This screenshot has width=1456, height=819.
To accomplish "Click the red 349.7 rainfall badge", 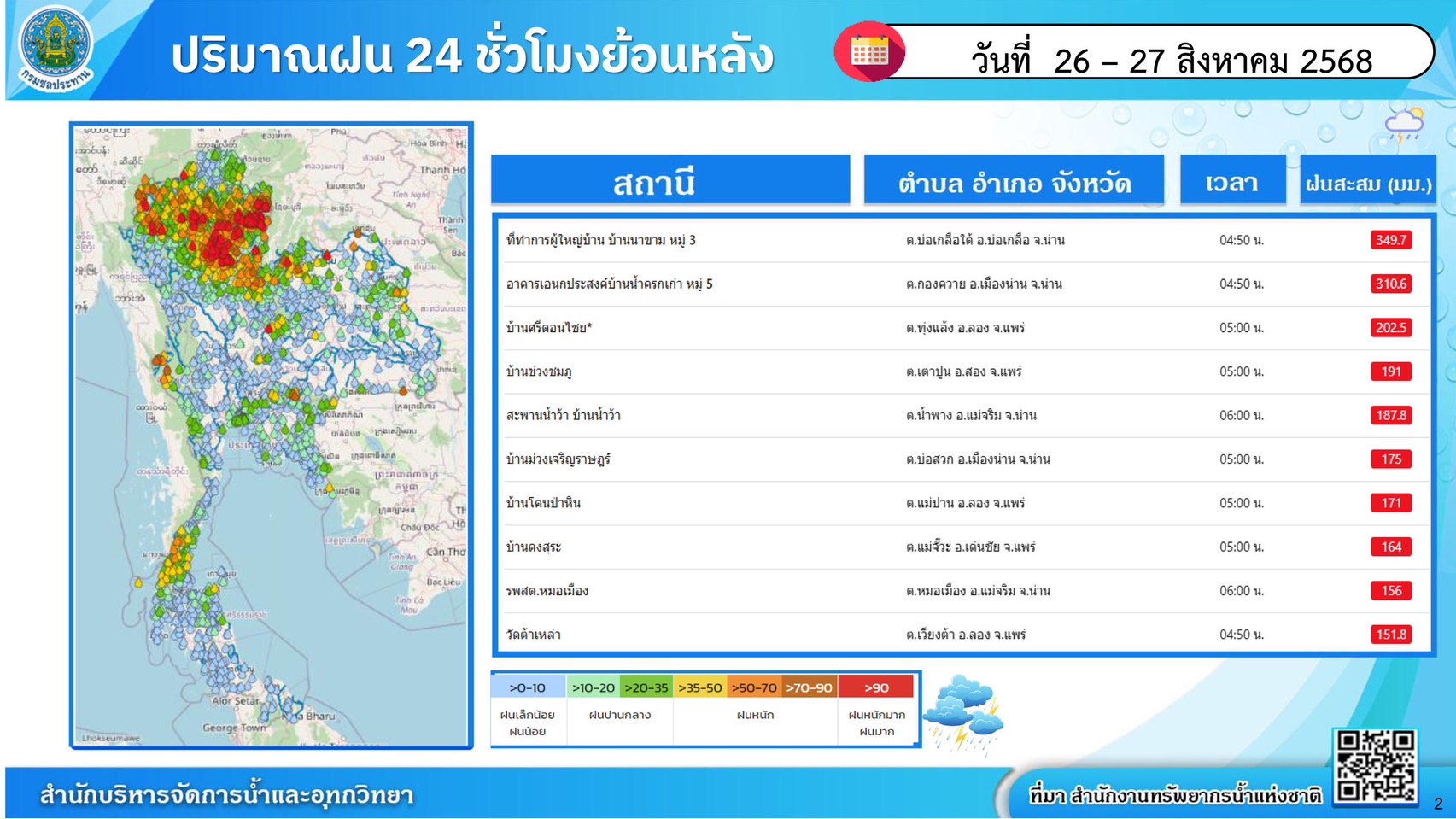I will (x=1391, y=240).
